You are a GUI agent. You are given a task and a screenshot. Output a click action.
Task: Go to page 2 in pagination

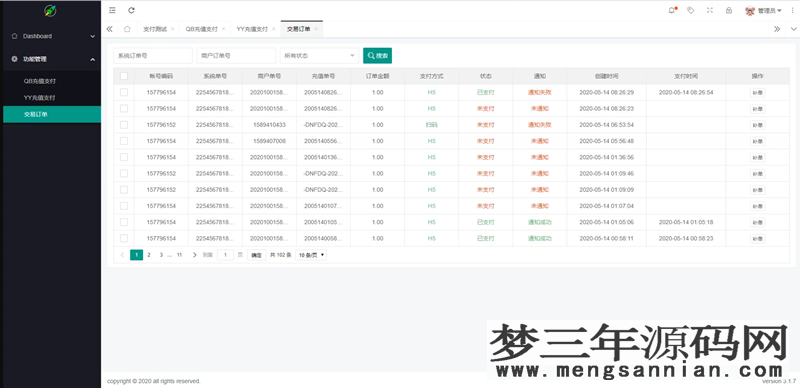[x=149, y=255]
